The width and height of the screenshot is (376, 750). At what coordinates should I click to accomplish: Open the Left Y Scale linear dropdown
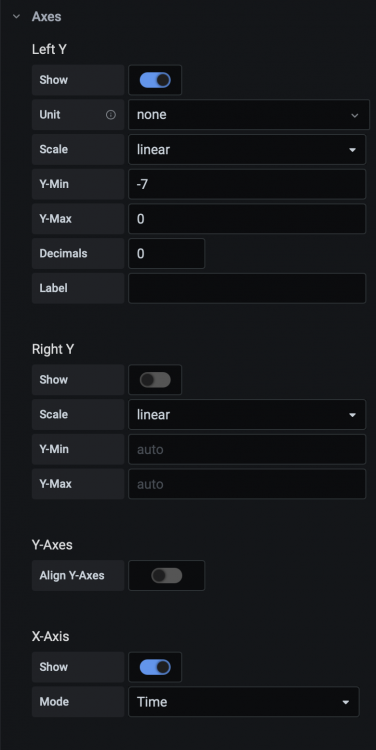(247, 150)
